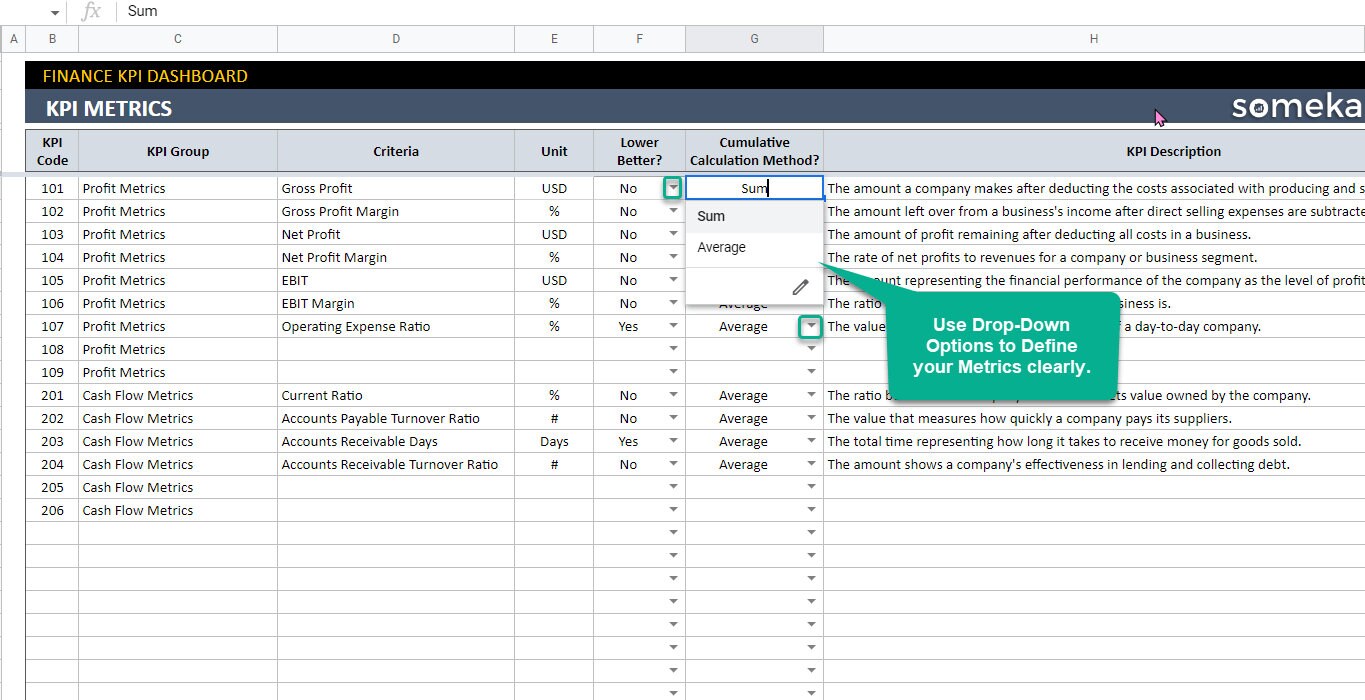The width and height of the screenshot is (1365, 700).
Task: Click description of Net Profit row
Action: pos(1039,234)
